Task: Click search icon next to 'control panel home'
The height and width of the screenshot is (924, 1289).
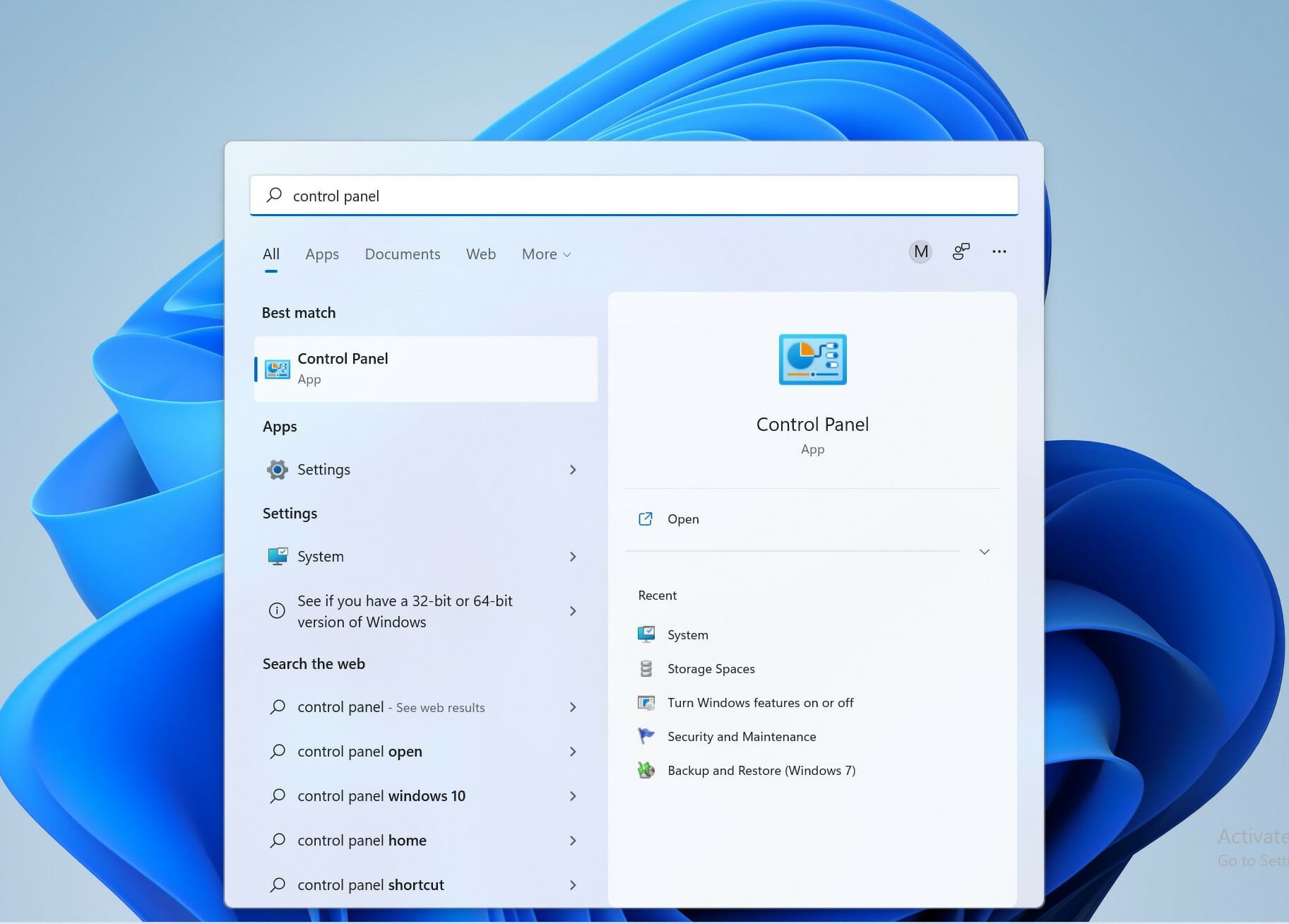Action: click(278, 840)
